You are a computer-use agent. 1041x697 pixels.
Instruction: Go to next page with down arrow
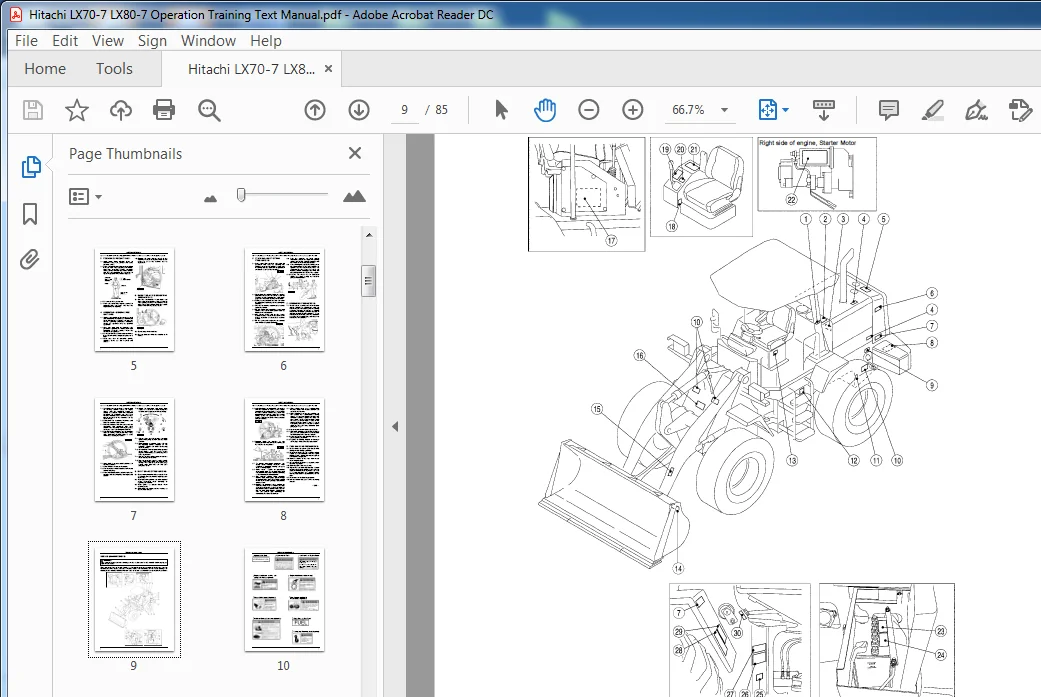359,110
